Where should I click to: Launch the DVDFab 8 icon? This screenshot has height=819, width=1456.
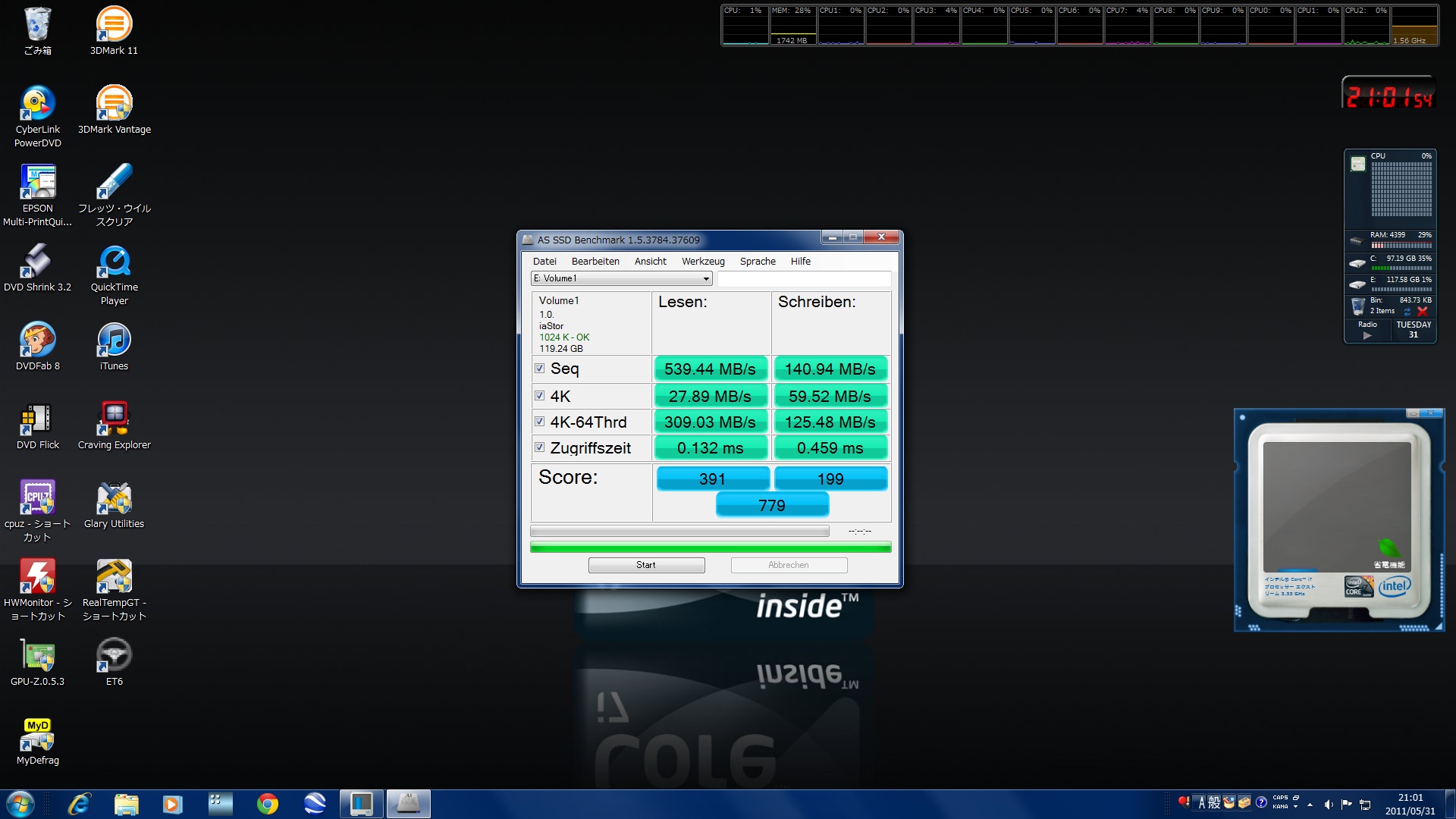(x=37, y=340)
